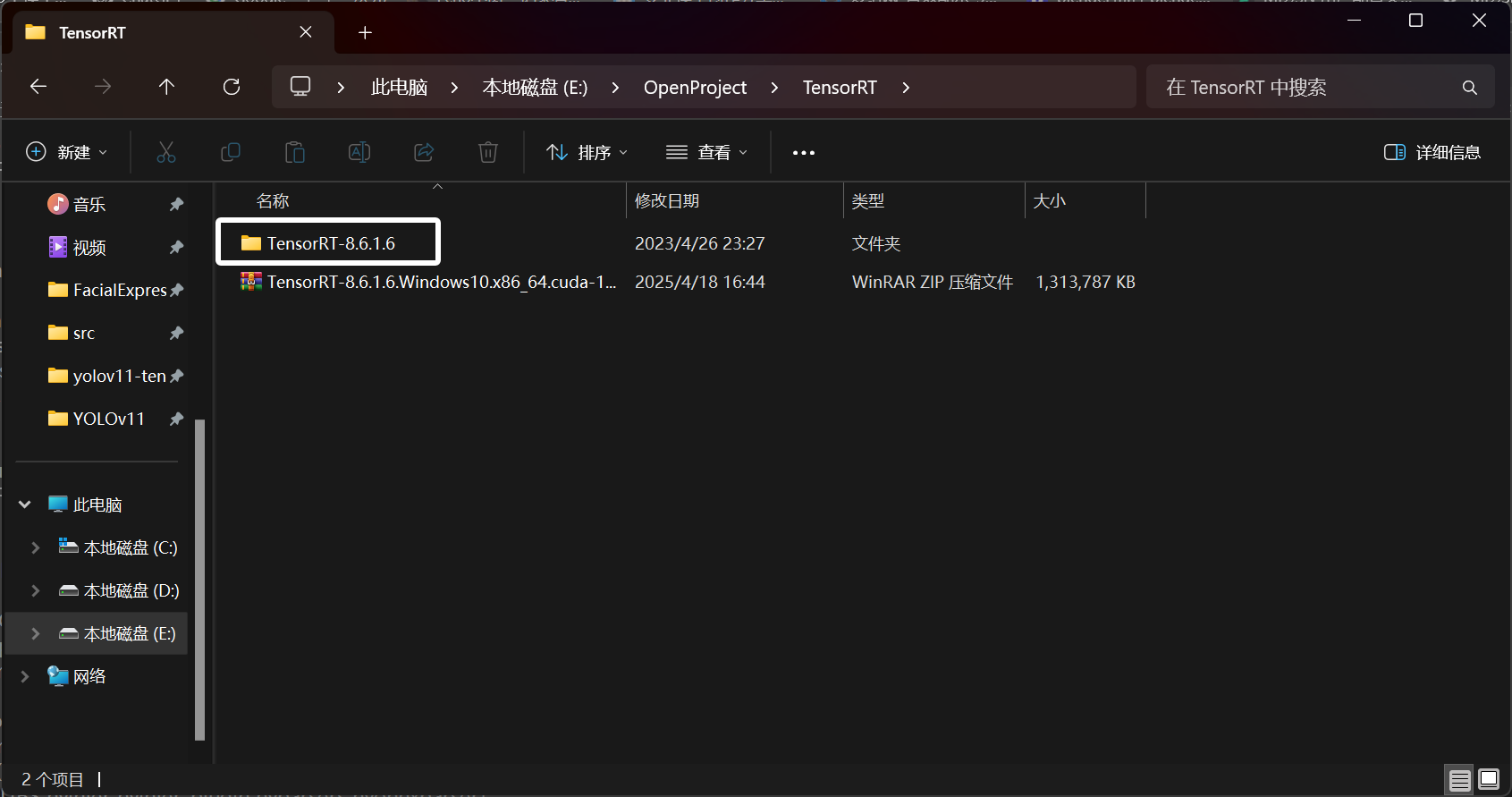1512x797 pixels.
Task: Click the share icon in toolbar
Action: [x=424, y=152]
